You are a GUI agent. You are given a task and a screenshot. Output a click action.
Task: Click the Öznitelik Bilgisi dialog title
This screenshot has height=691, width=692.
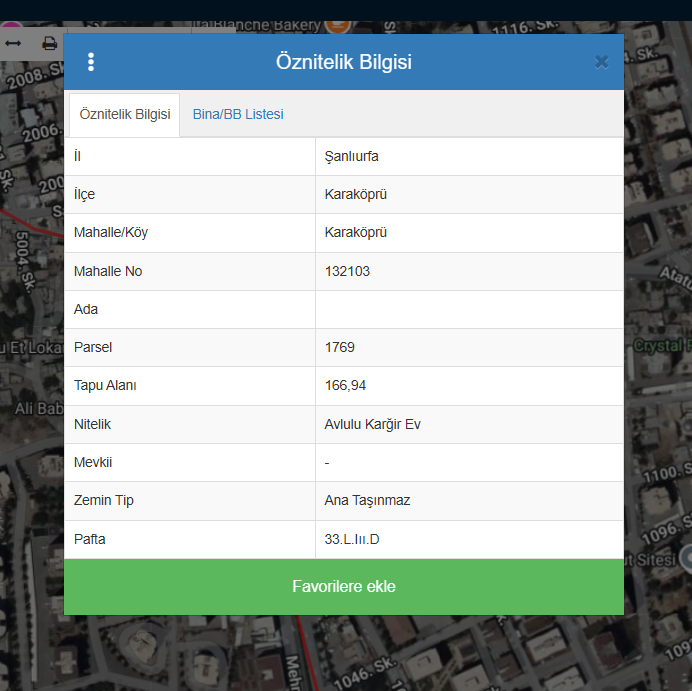343,62
